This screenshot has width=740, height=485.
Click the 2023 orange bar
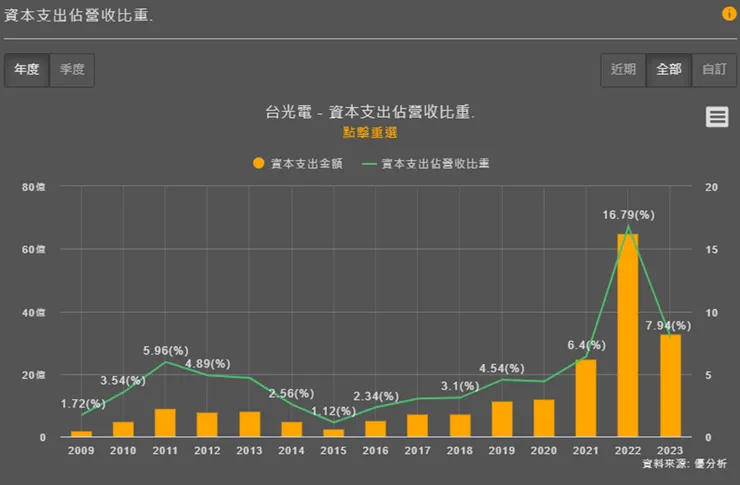pyautogui.click(x=670, y=385)
